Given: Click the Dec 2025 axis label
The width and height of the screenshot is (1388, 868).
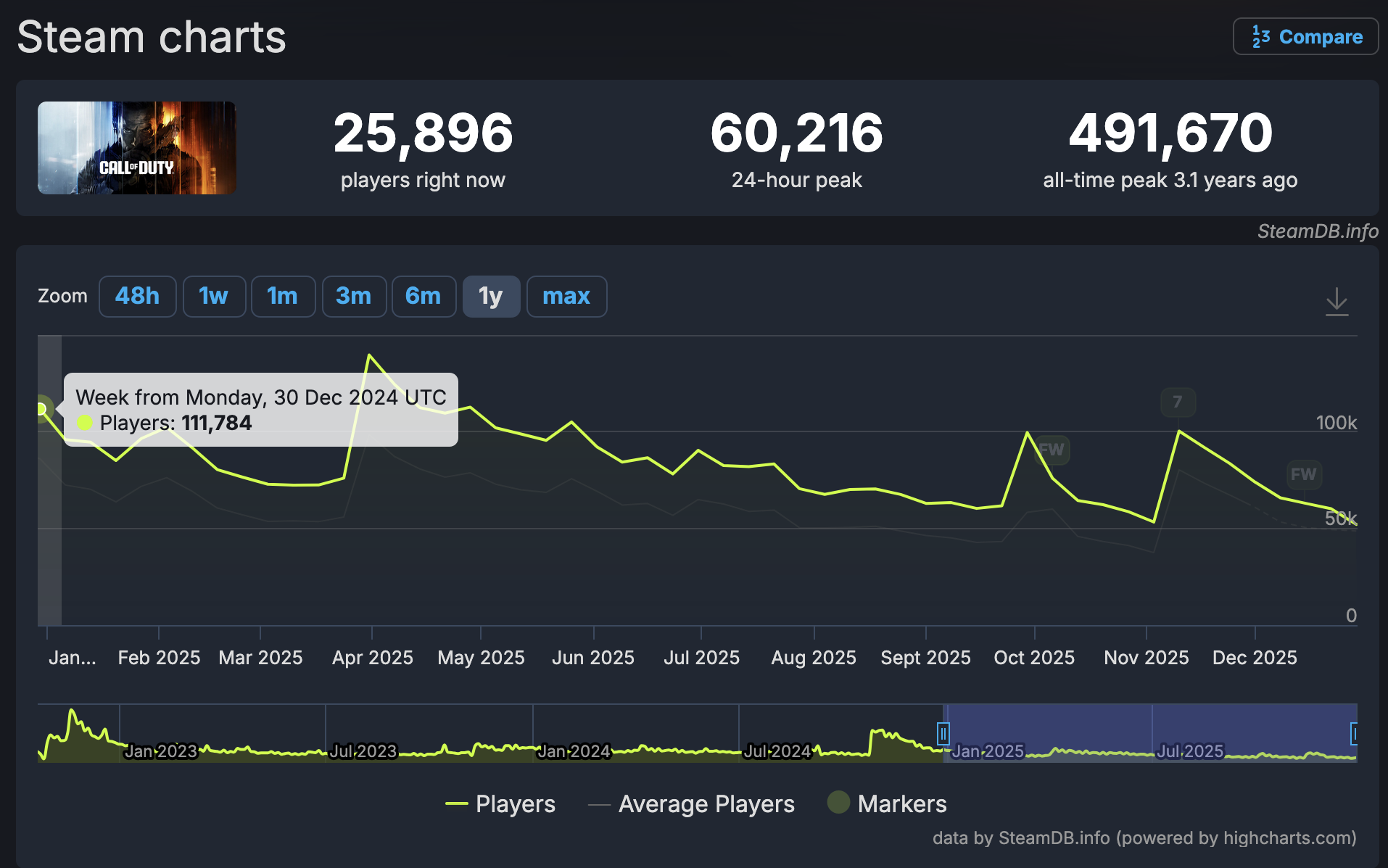Looking at the screenshot, I should coord(1255,658).
